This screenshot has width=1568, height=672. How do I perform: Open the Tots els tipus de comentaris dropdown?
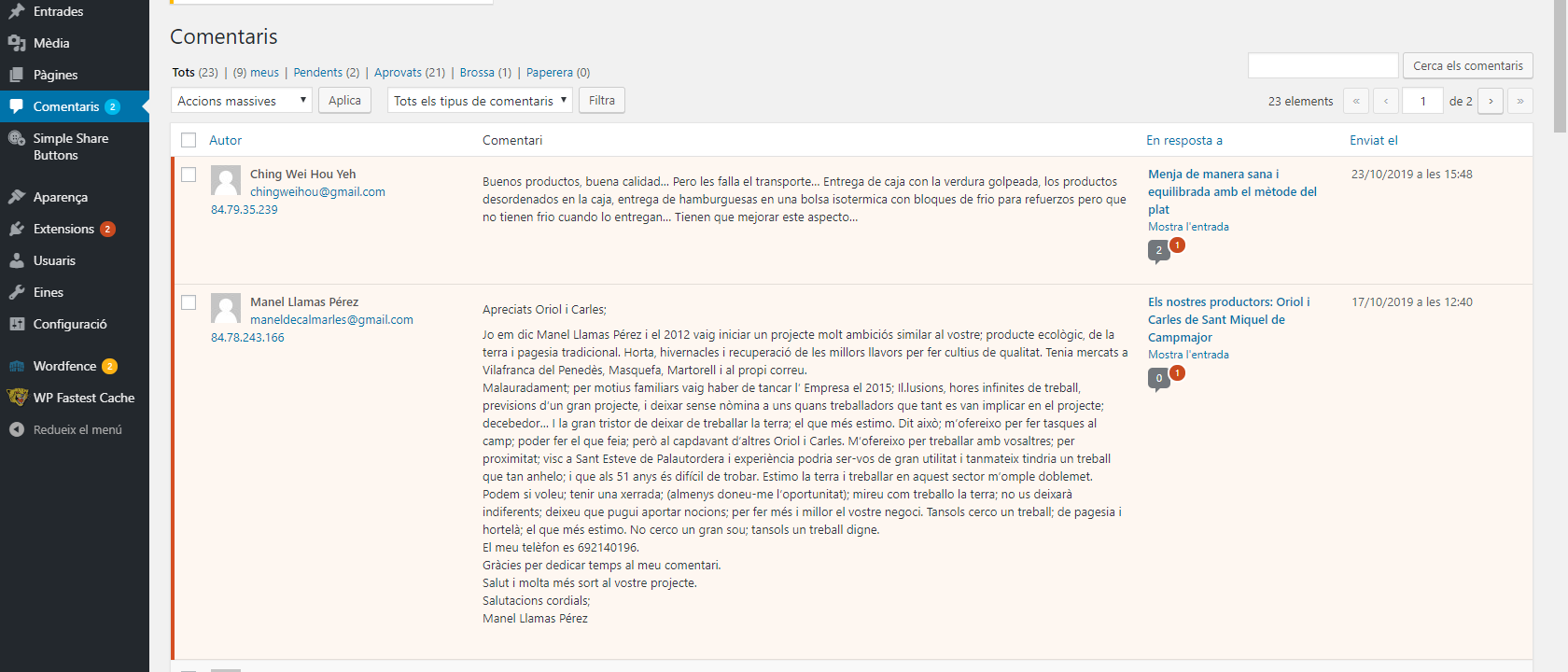pyautogui.click(x=480, y=100)
